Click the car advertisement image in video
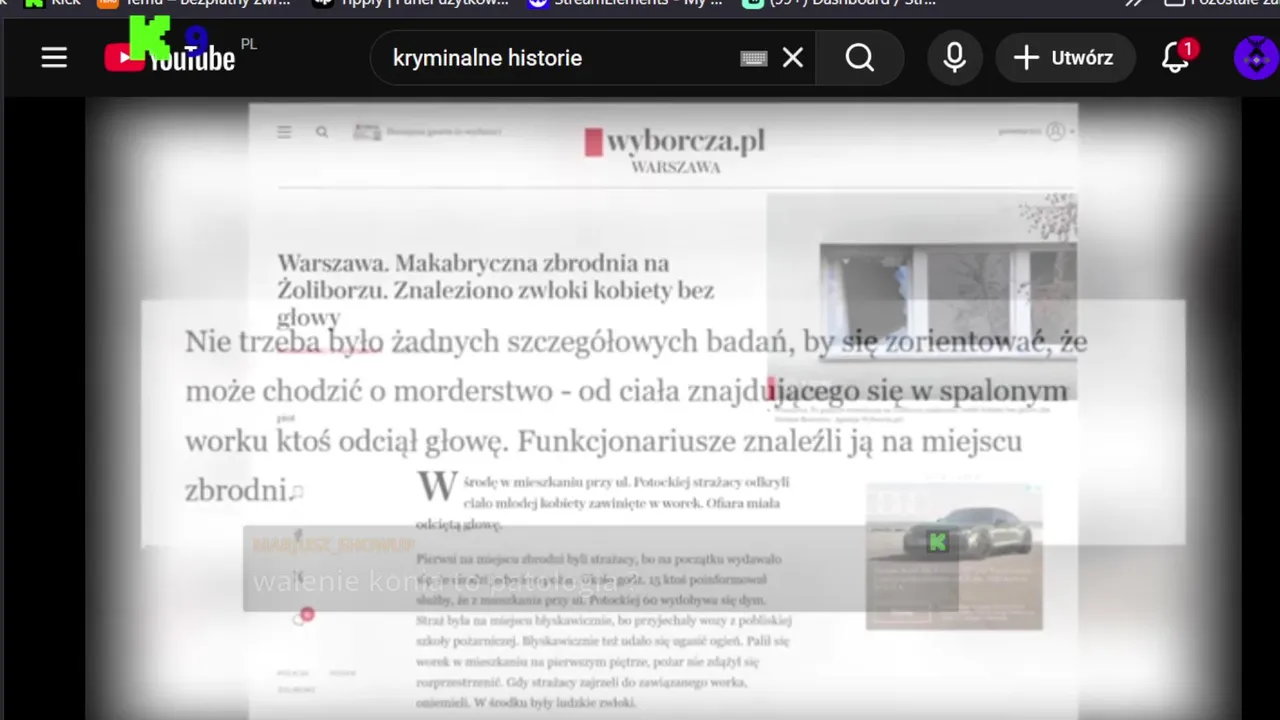This screenshot has width=1280, height=720. coord(954,556)
